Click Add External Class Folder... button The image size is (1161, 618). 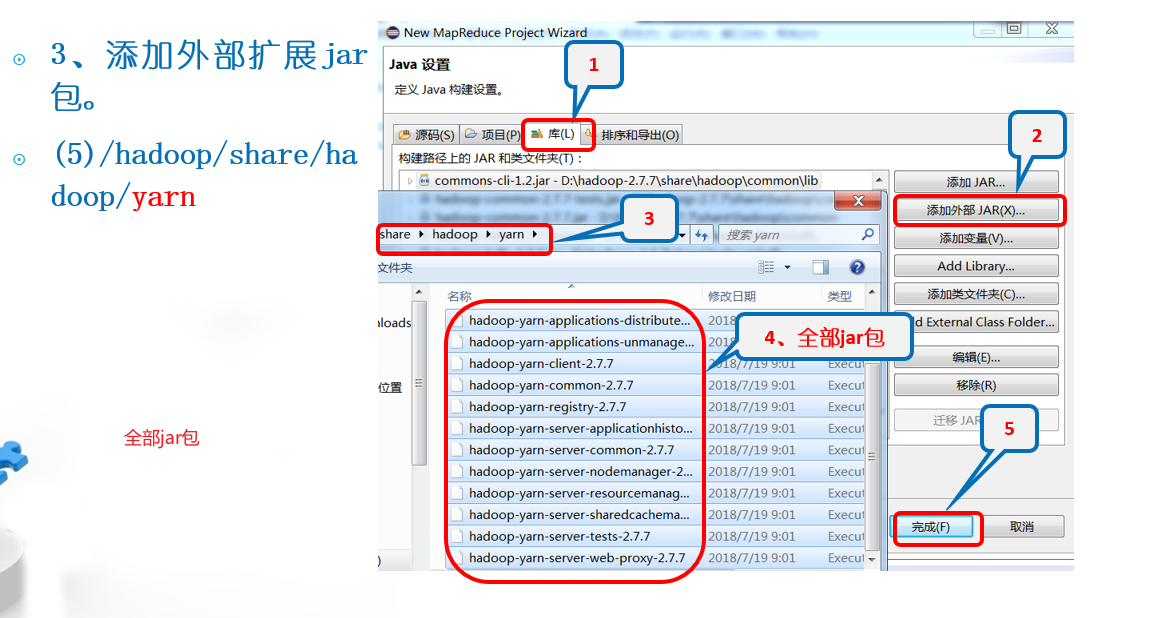(976, 322)
